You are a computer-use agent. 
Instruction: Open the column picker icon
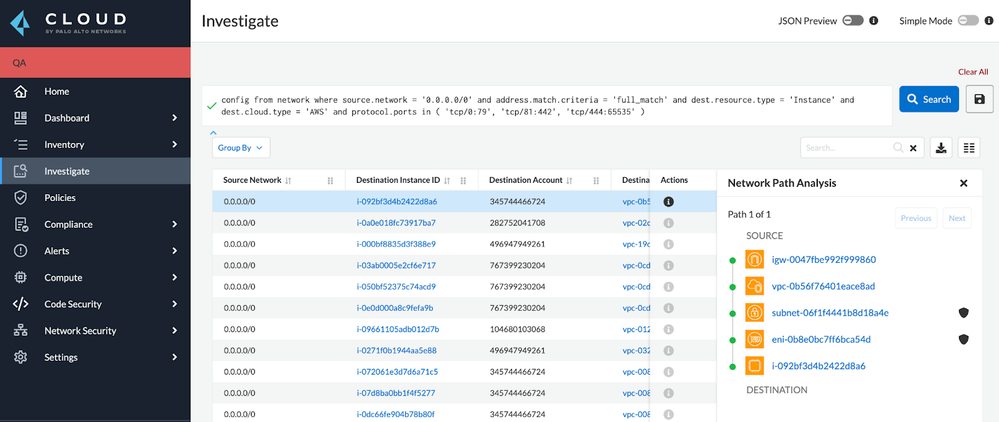coord(969,148)
